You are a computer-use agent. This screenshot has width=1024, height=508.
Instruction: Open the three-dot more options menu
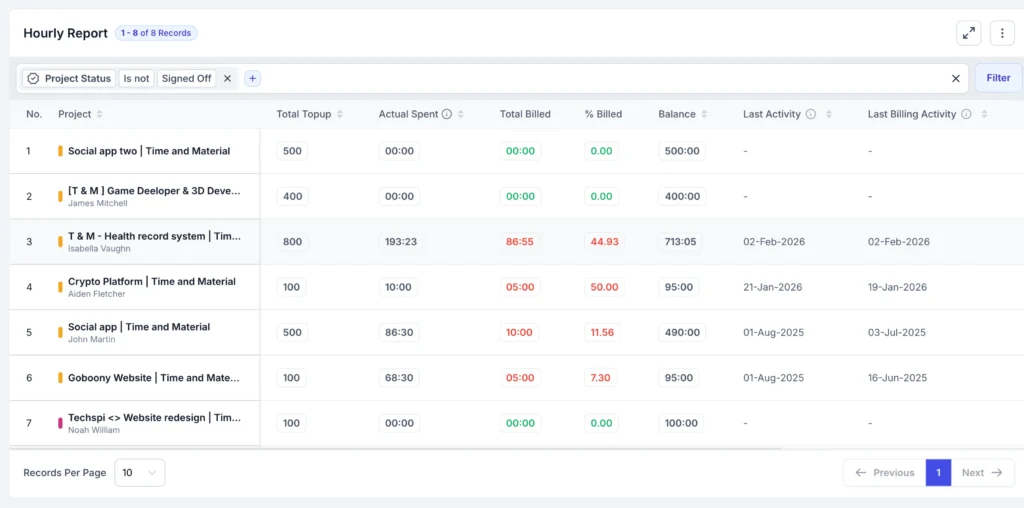click(1002, 33)
